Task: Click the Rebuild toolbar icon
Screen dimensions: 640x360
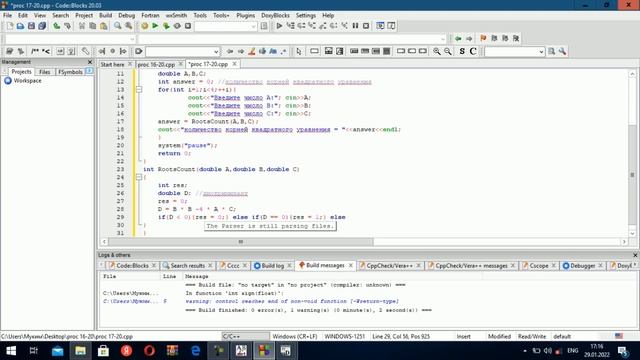Action: (x=177, y=26)
